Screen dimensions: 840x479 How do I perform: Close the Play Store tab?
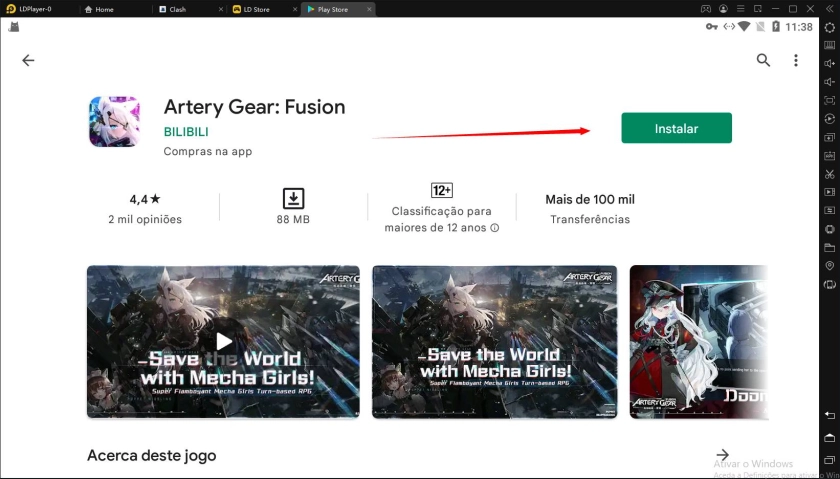click(369, 9)
